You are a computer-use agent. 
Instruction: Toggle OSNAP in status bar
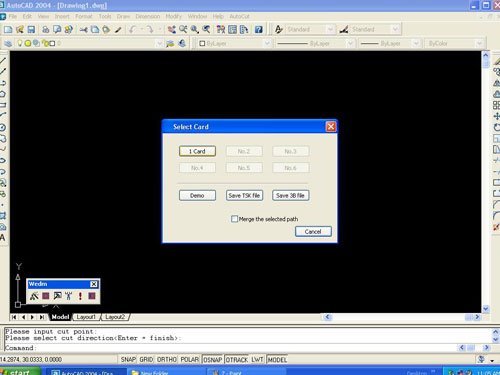click(213, 360)
